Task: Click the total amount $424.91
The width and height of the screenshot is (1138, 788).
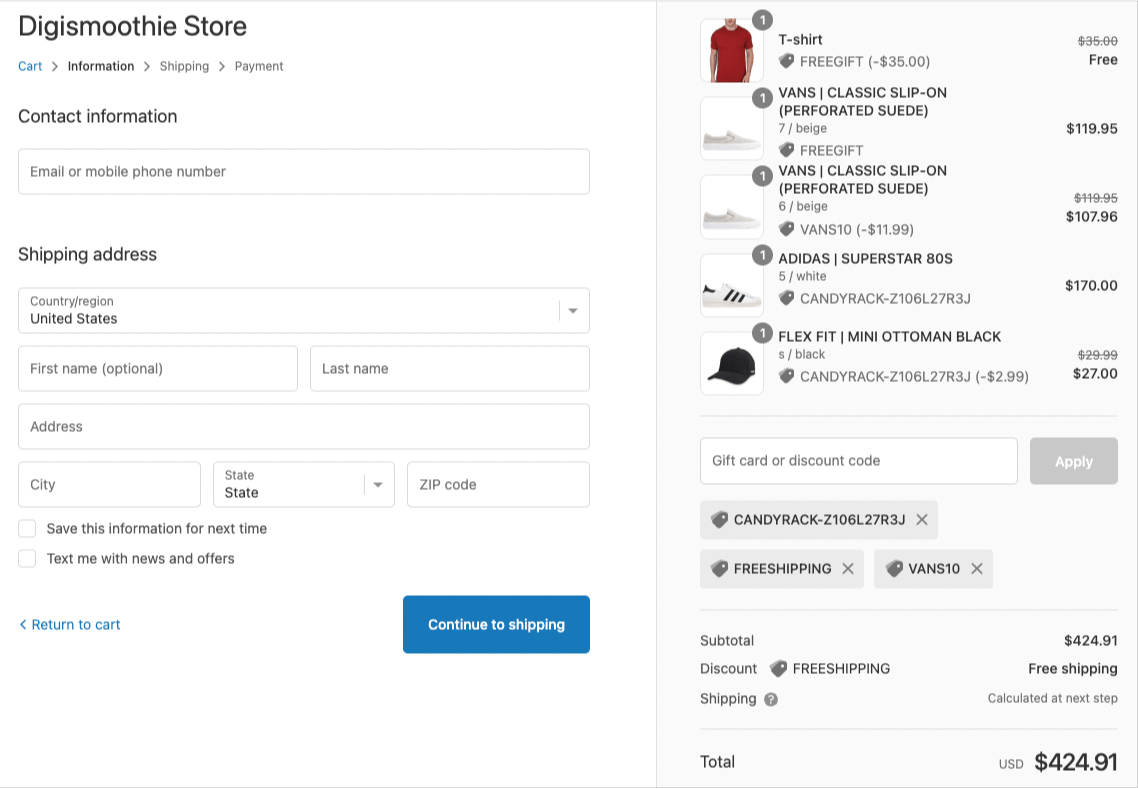Action: pyautogui.click(x=1076, y=762)
